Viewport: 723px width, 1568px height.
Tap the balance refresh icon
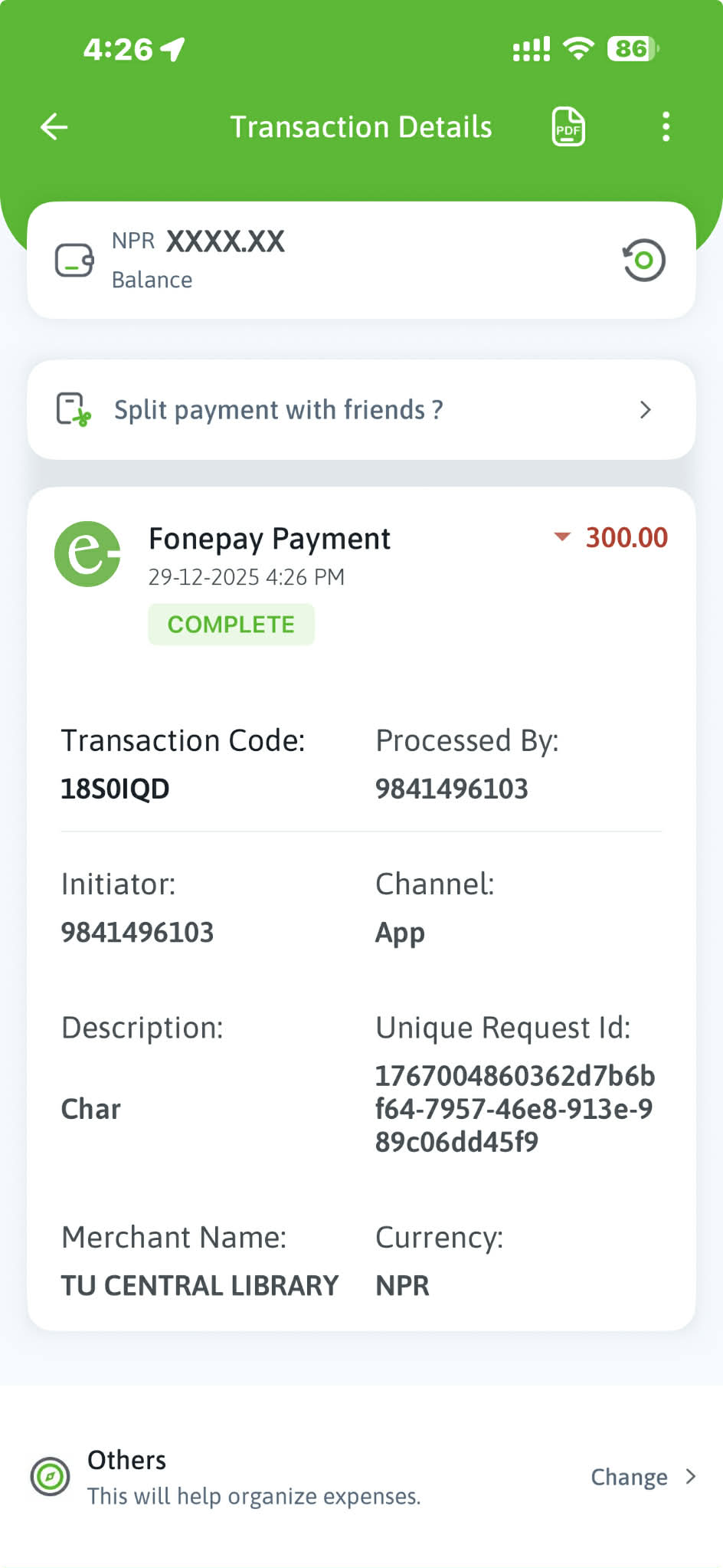pyautogui.click(x=643, y=261)
